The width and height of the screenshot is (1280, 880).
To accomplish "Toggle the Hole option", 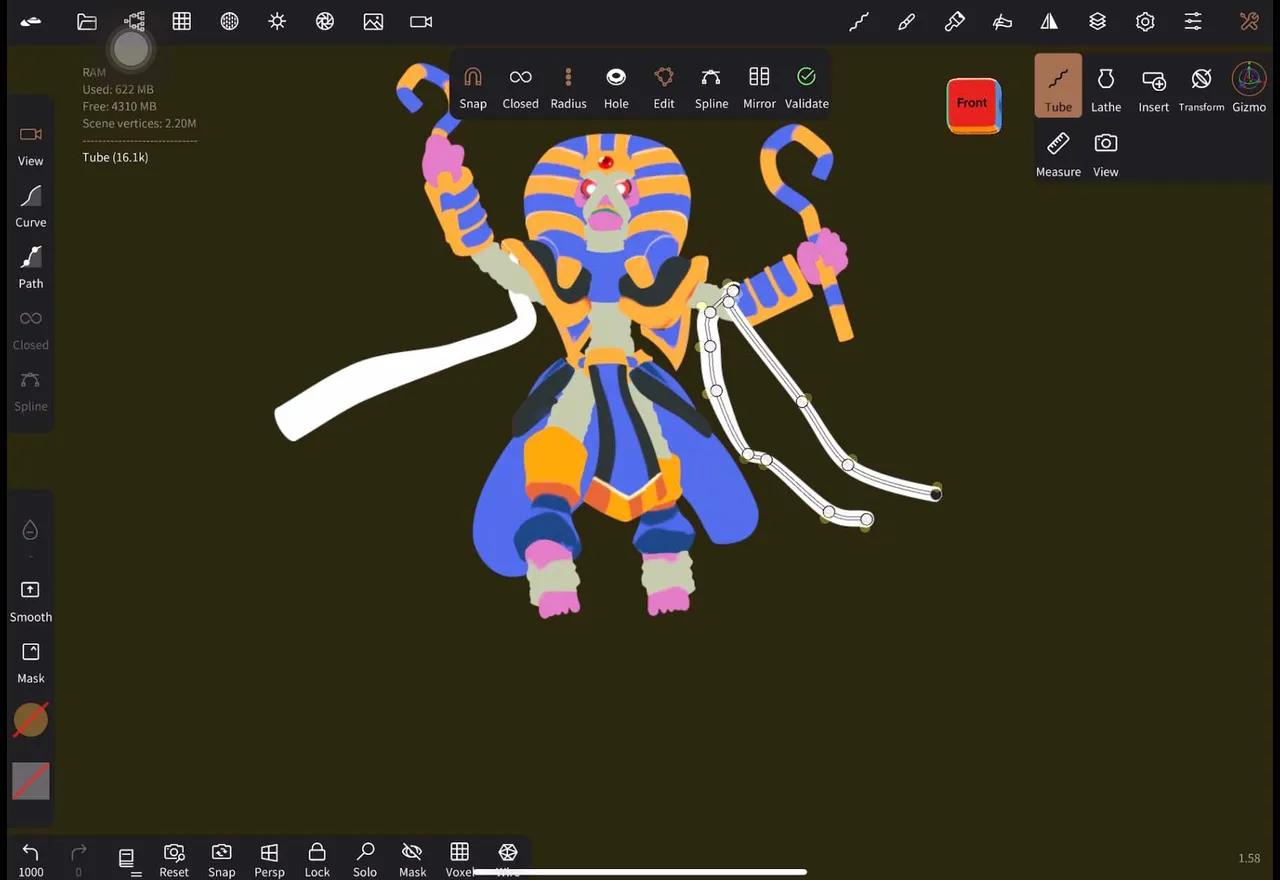I will pos(616,87).
